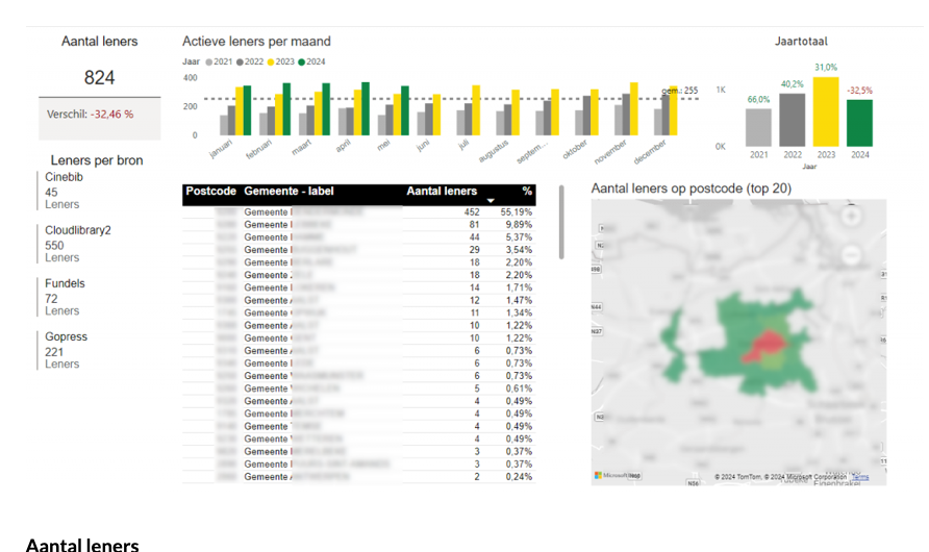Click the table vertical scrollbar

[x=561, y=222]
